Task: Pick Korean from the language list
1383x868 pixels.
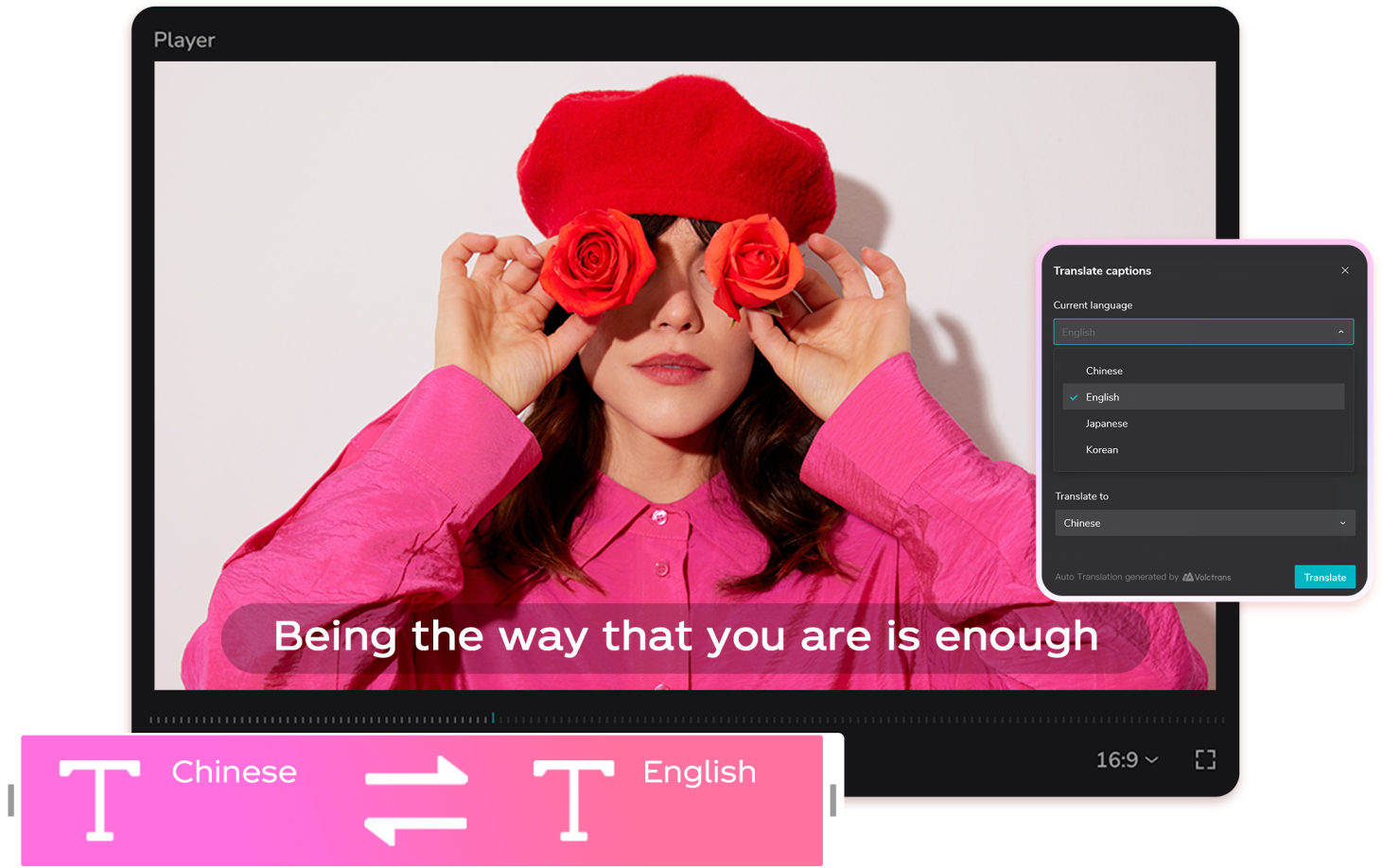Action: [x=1101, y=450]
